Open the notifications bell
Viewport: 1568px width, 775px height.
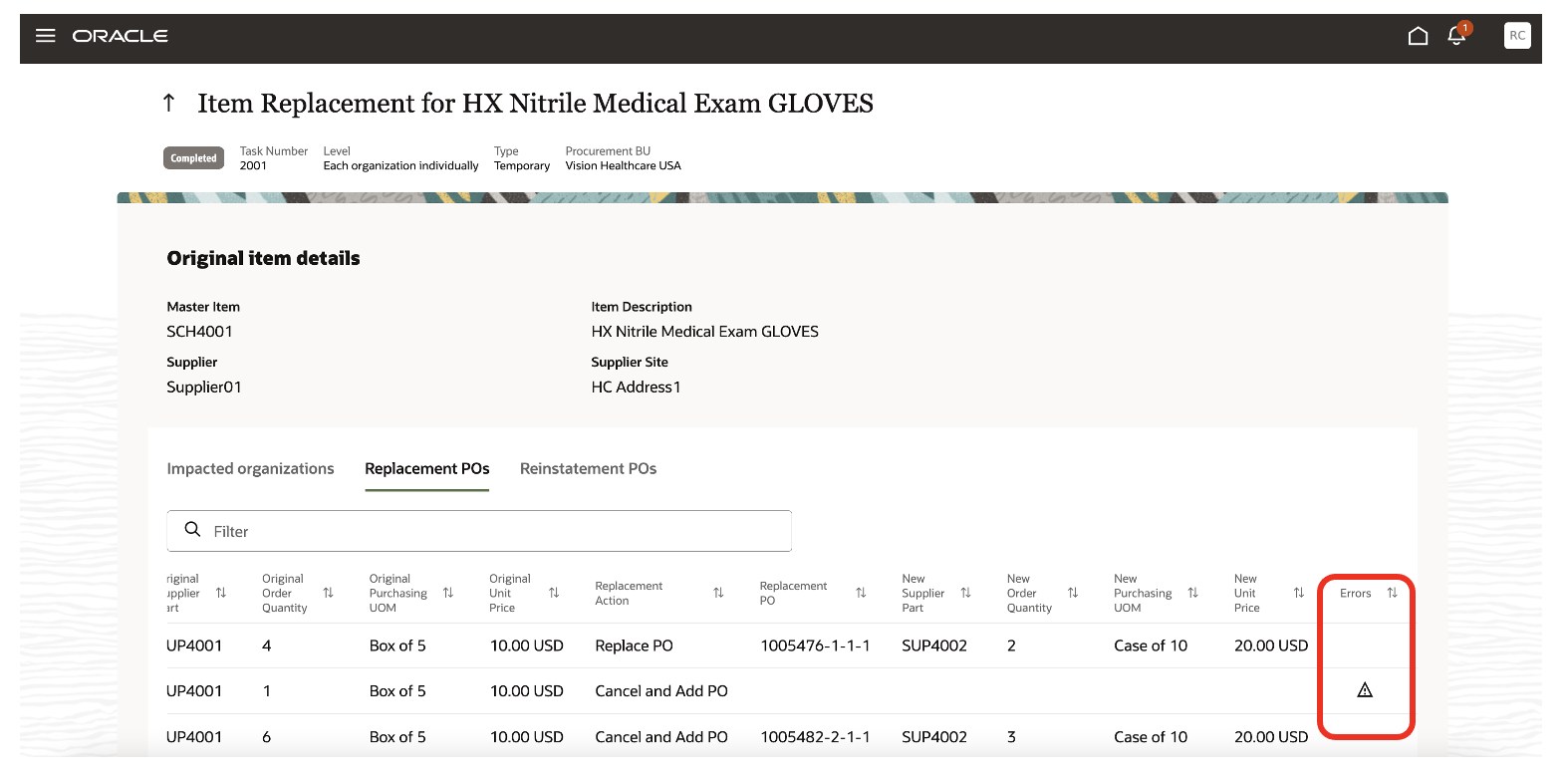tap(1456, 37)
